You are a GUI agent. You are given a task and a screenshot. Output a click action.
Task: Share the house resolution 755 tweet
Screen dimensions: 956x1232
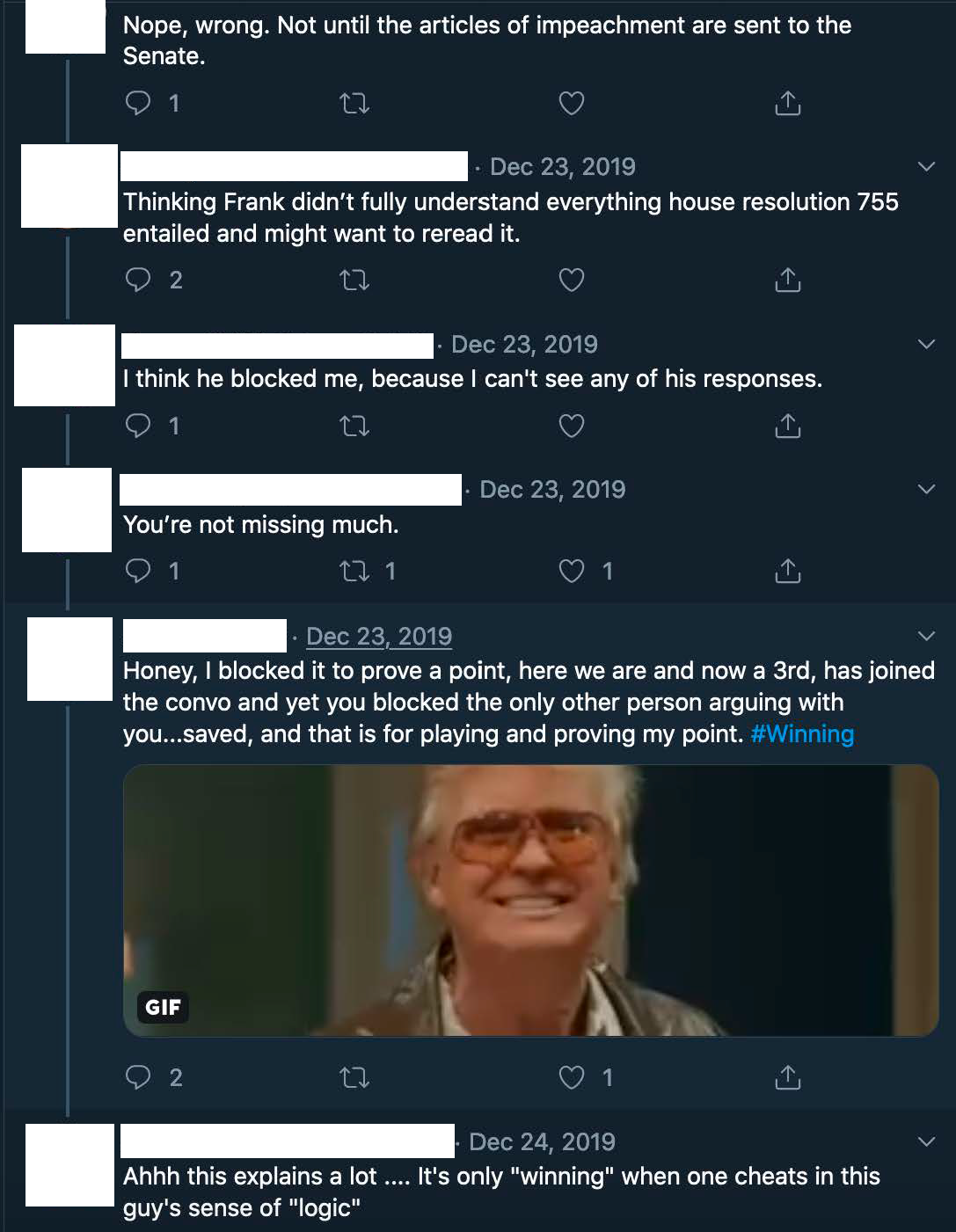coord(788,281)
